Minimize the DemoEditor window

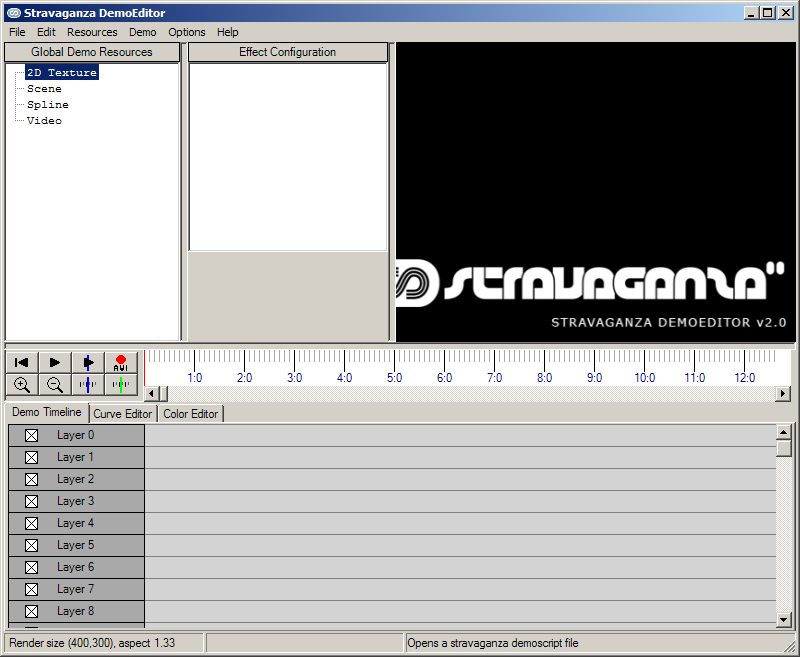pyautogui.click(x=751, y=13)
